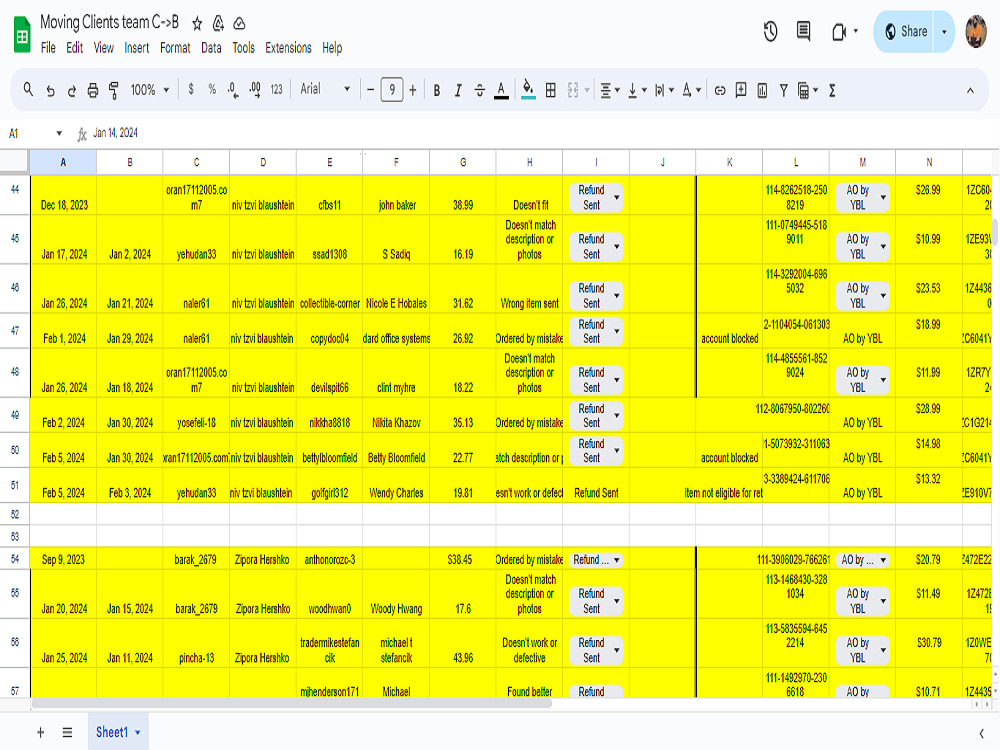Screen dimensions: 1000x750
Task: Open the merge cells type dropdown
Action: pos(587,91)
